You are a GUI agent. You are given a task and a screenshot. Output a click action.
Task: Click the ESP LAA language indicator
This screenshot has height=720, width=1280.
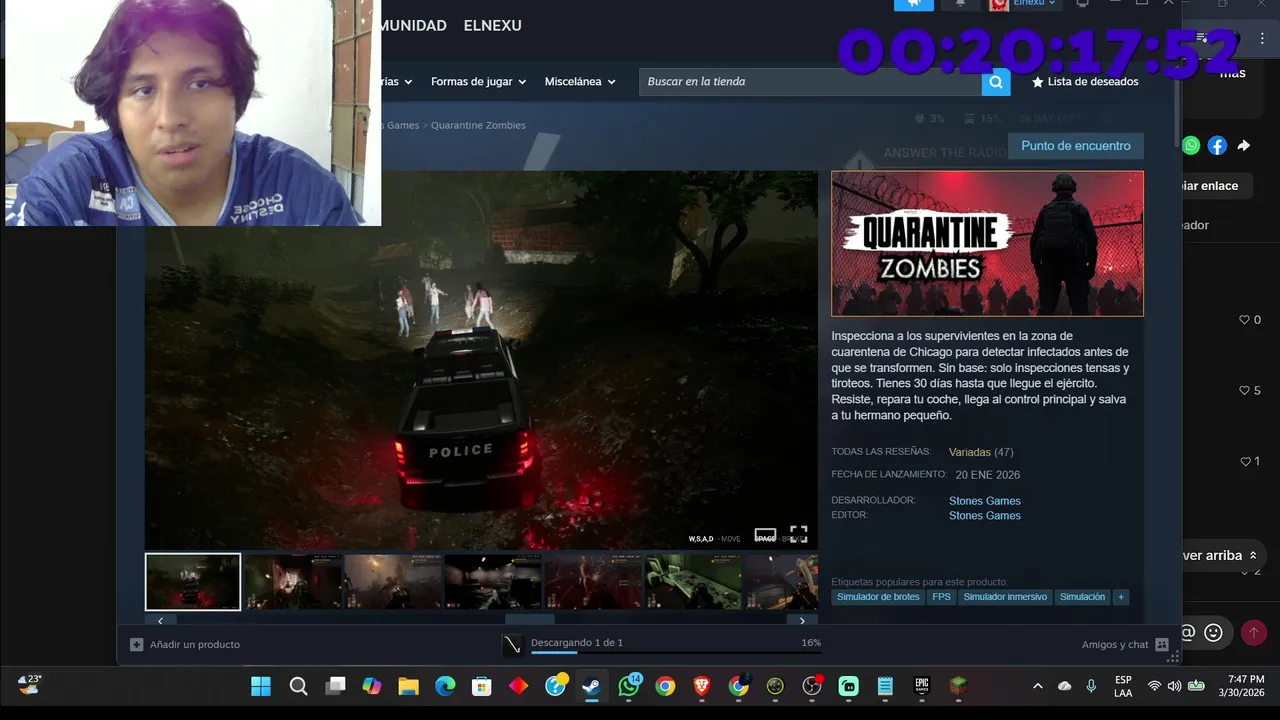tap(1123, 686)
